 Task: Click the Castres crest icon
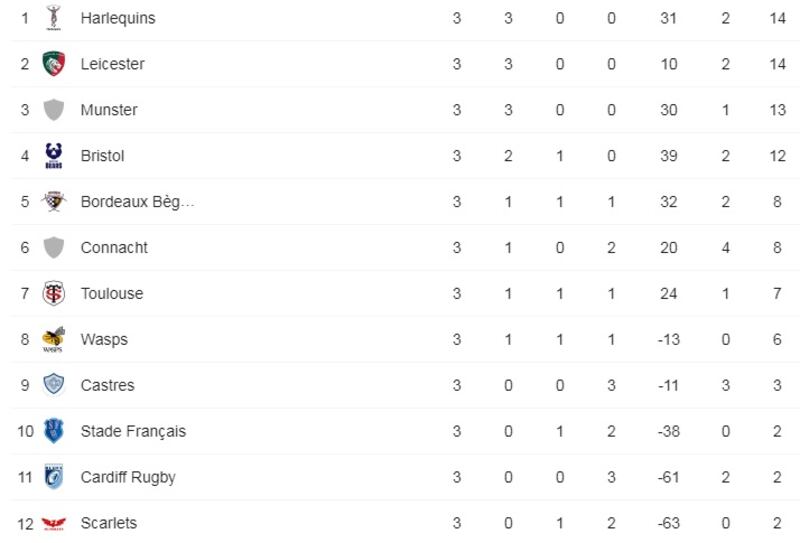(54, 385)
